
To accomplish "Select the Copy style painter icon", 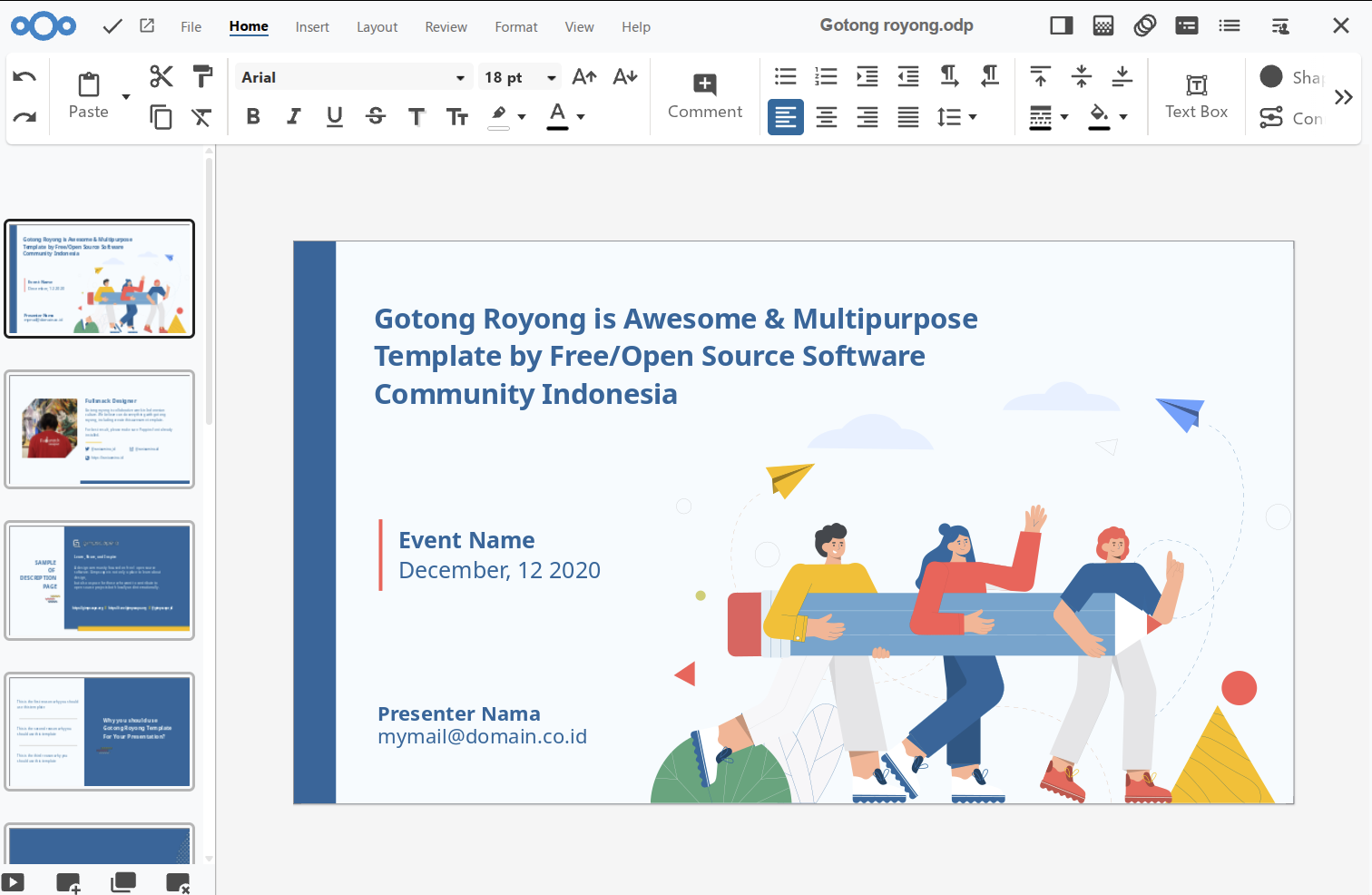I will point(202,74).
